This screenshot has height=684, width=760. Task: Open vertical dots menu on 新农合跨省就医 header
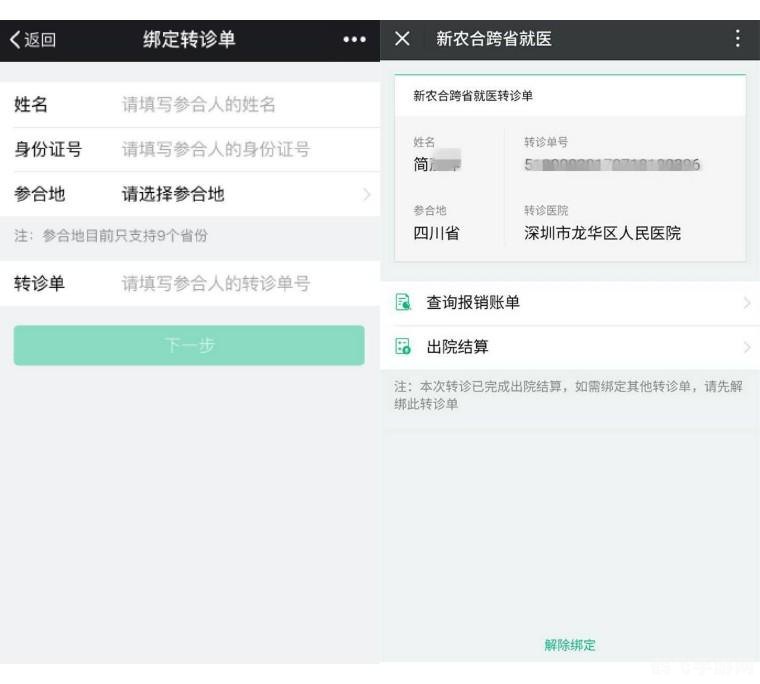pos(737,38)
